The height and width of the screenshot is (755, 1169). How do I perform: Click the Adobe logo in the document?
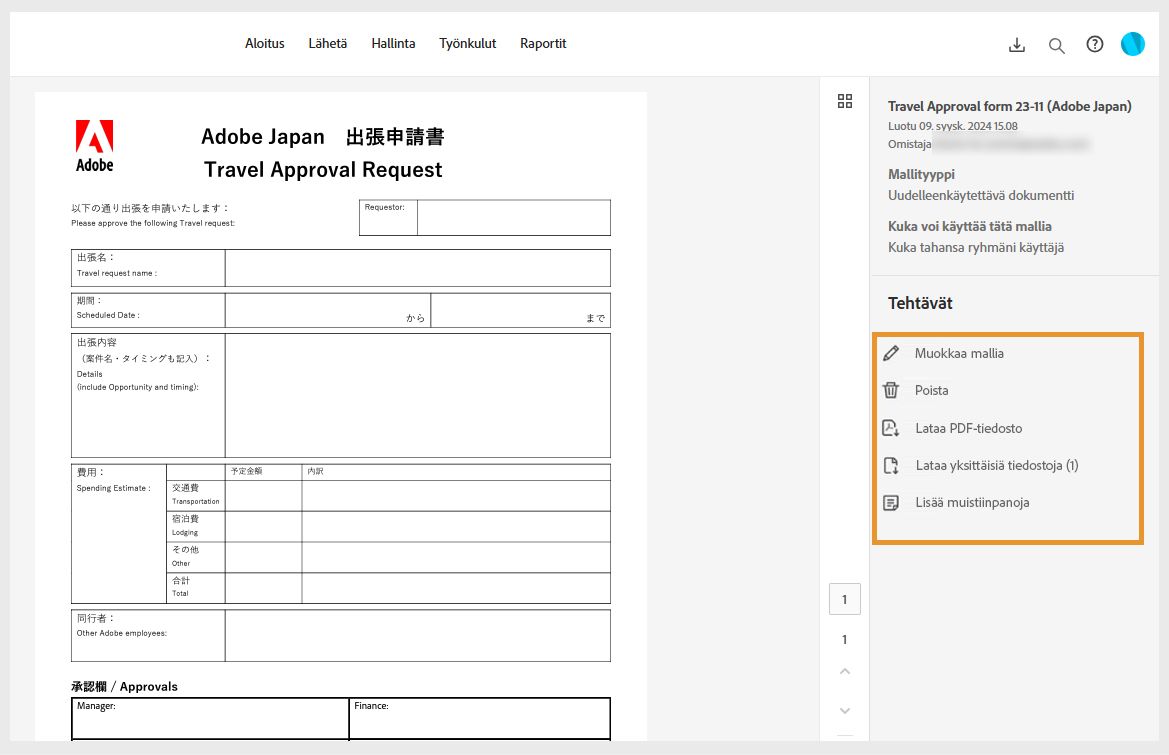pyautogui.click(x=95, y=146)
